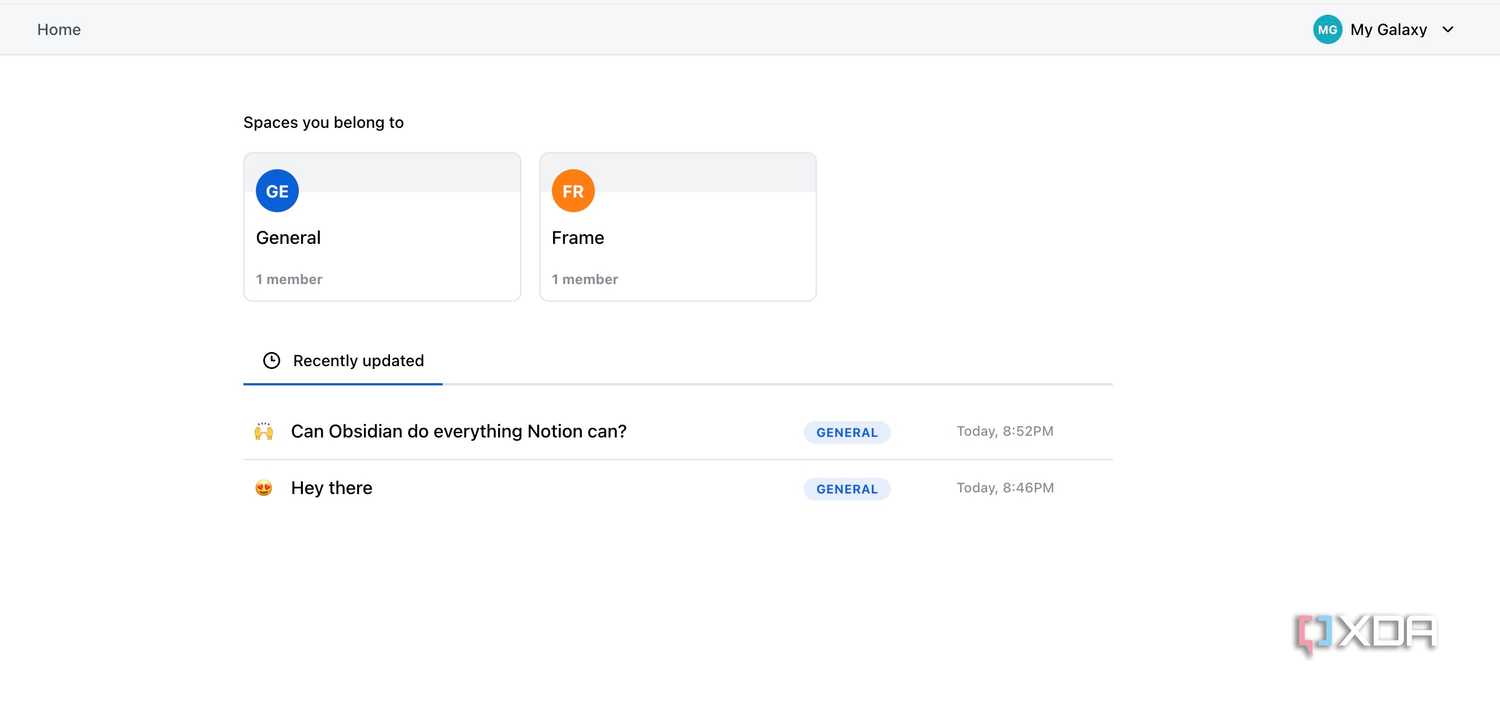
Task: Click '1 member' text under General
Action: (289, 280)
